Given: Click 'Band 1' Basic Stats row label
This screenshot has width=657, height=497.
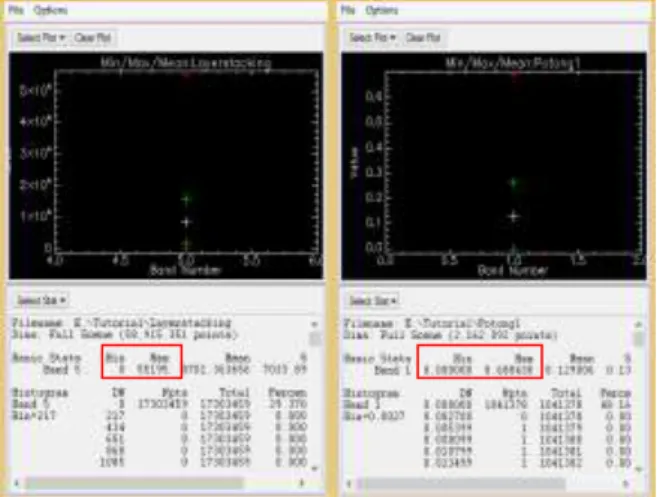Looking at the screenshot, I should pos(393,370).
